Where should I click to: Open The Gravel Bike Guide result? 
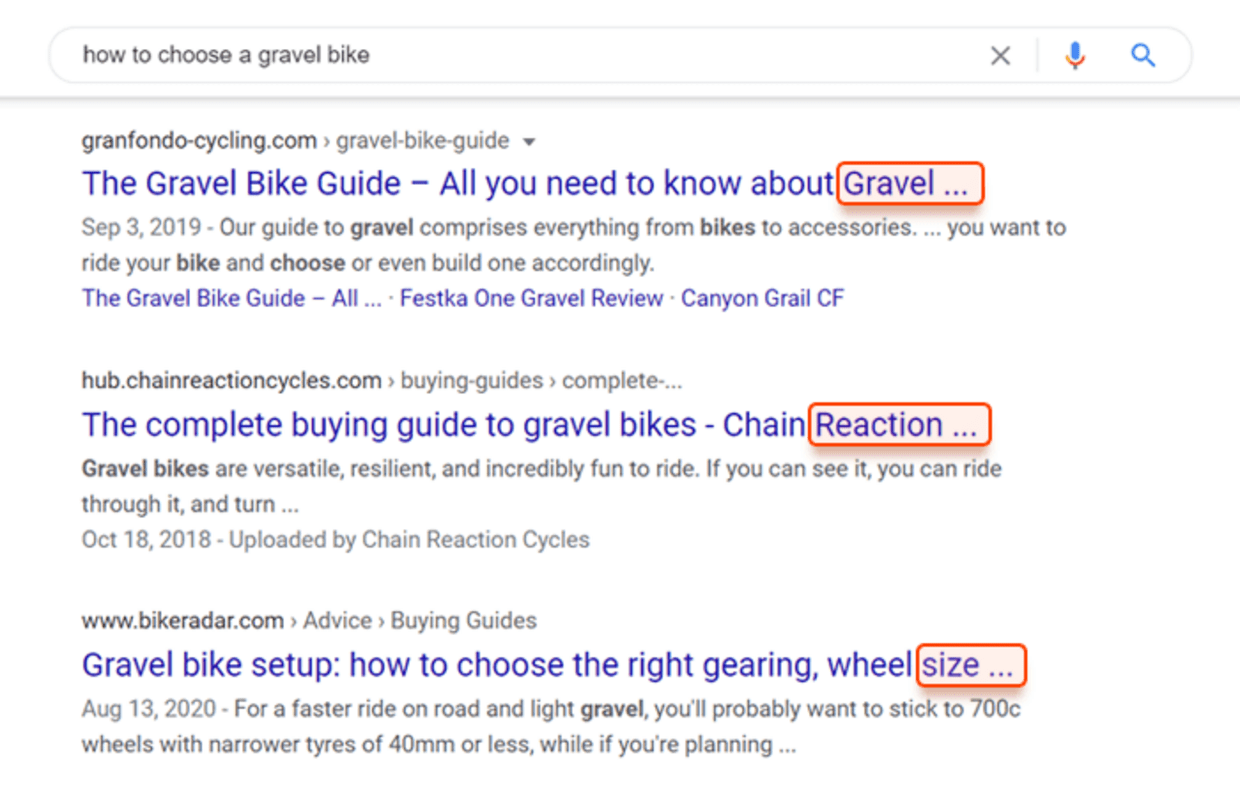tap(460, 183)
